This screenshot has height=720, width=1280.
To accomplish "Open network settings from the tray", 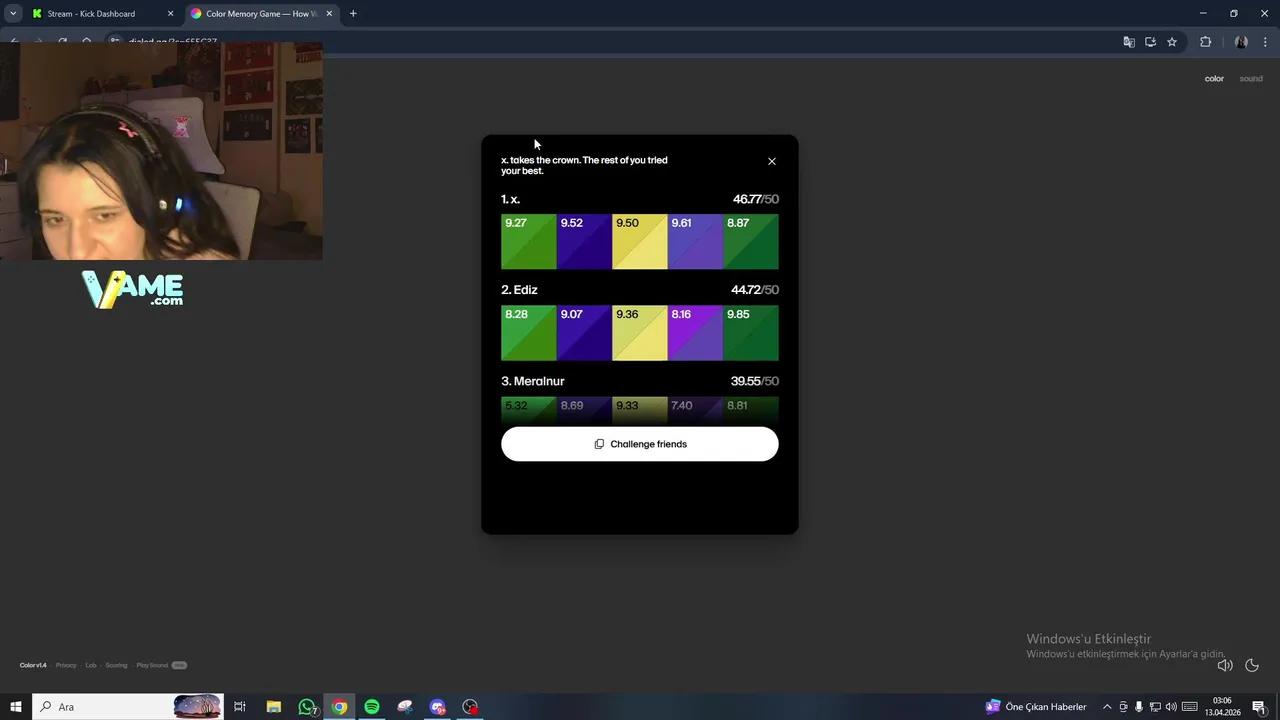I will (1155, 707).
